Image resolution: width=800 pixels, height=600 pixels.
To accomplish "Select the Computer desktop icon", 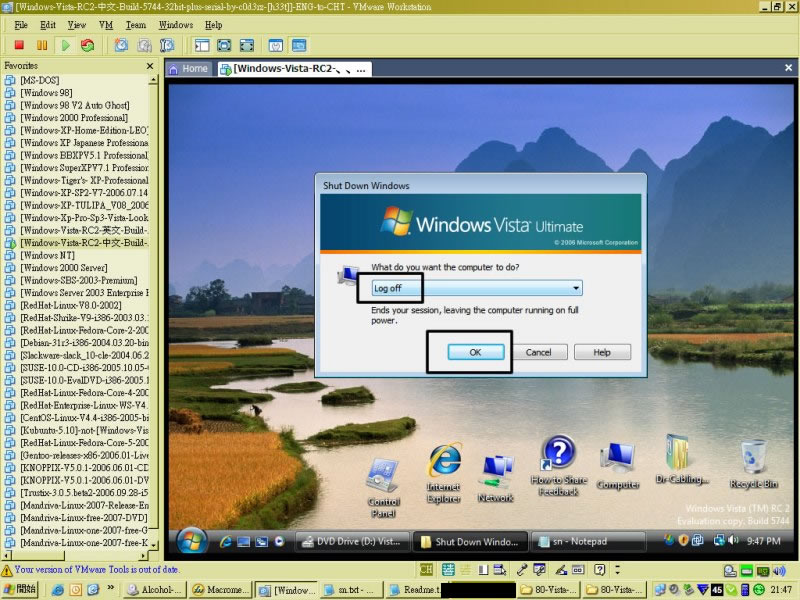I will tap(618, 466).
